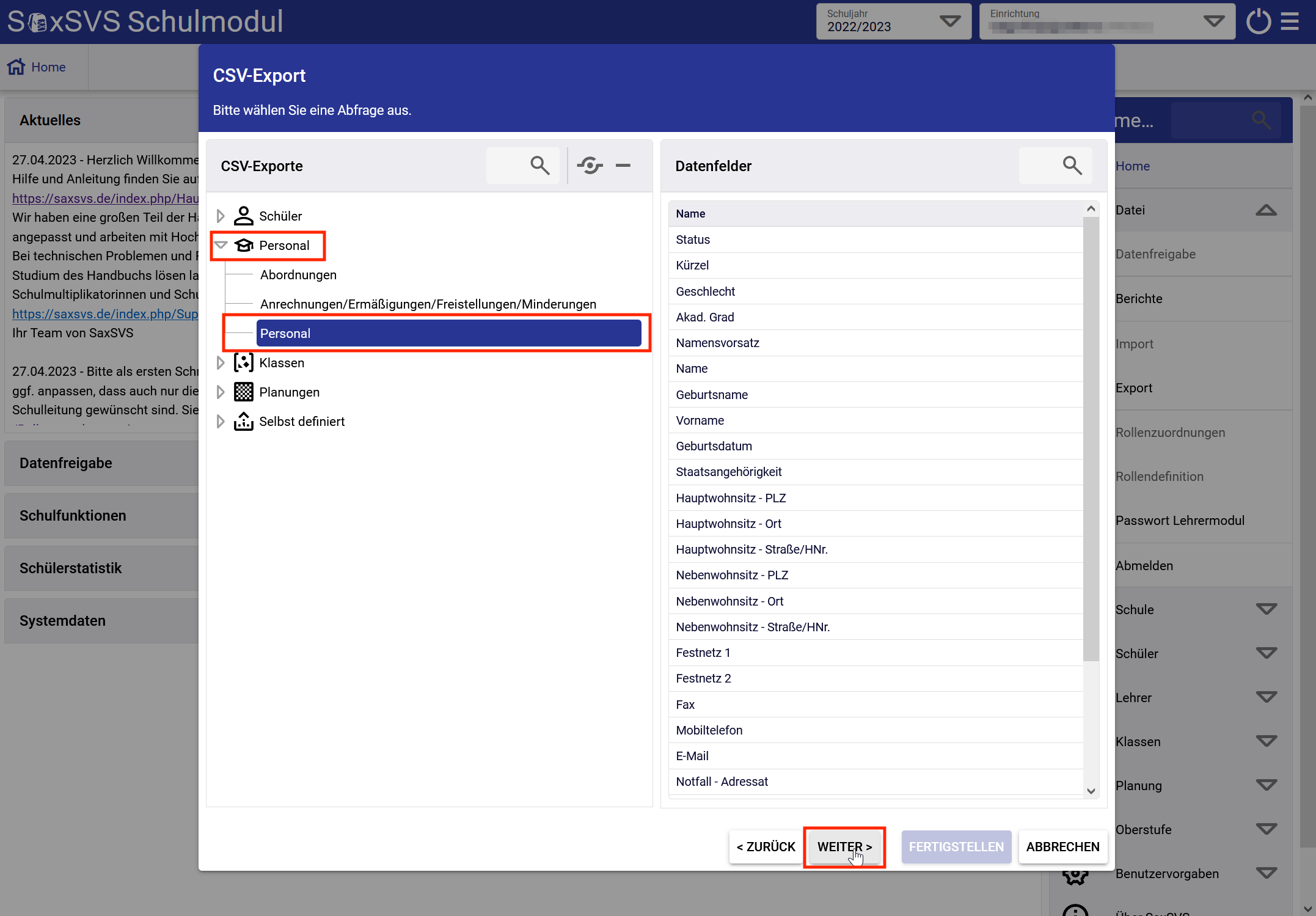This screenshot has width=1316, height=916.
Task: Open the saxsvs.de Hauptseite link in Aktuelles
Action: [x=105, y=198]
